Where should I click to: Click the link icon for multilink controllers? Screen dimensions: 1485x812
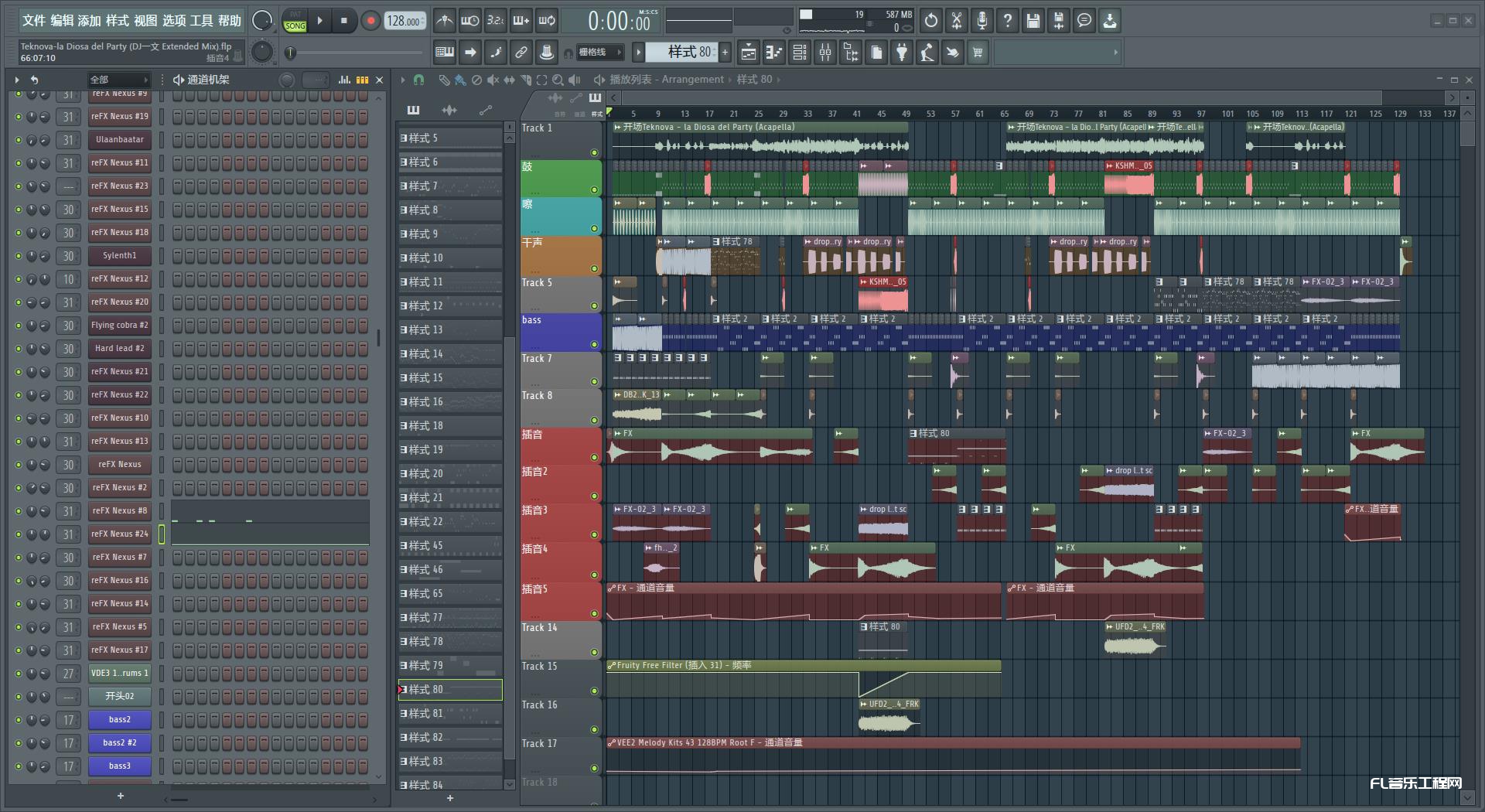click(521, 53)
